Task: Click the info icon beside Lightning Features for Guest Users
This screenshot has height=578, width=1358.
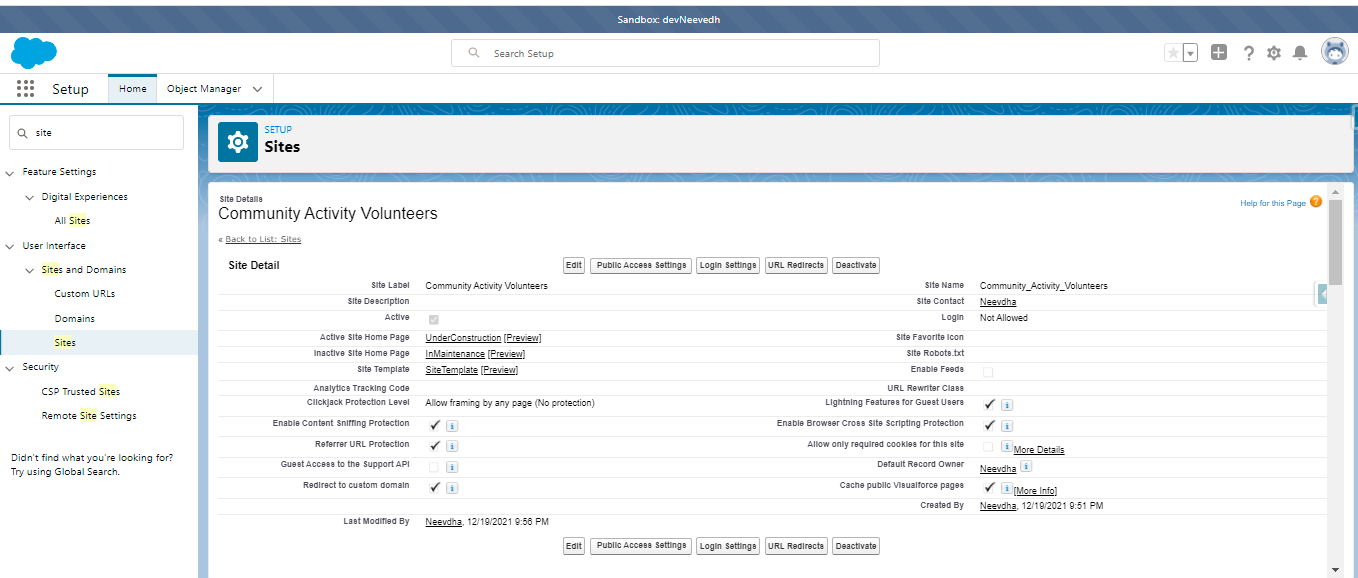Action: coord(1007,405)
